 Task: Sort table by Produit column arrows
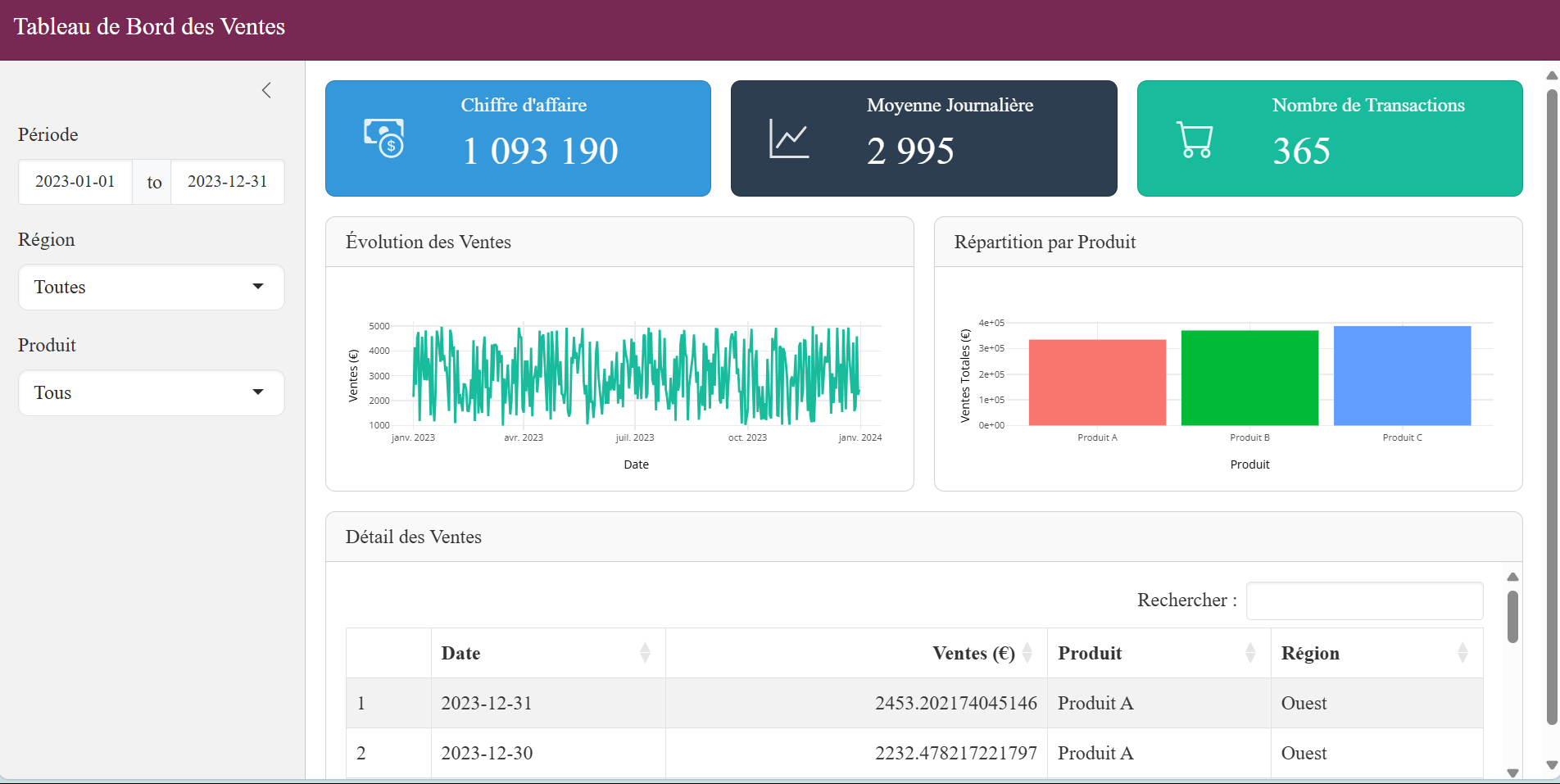pyautogui.click(x=1250, y=653)
